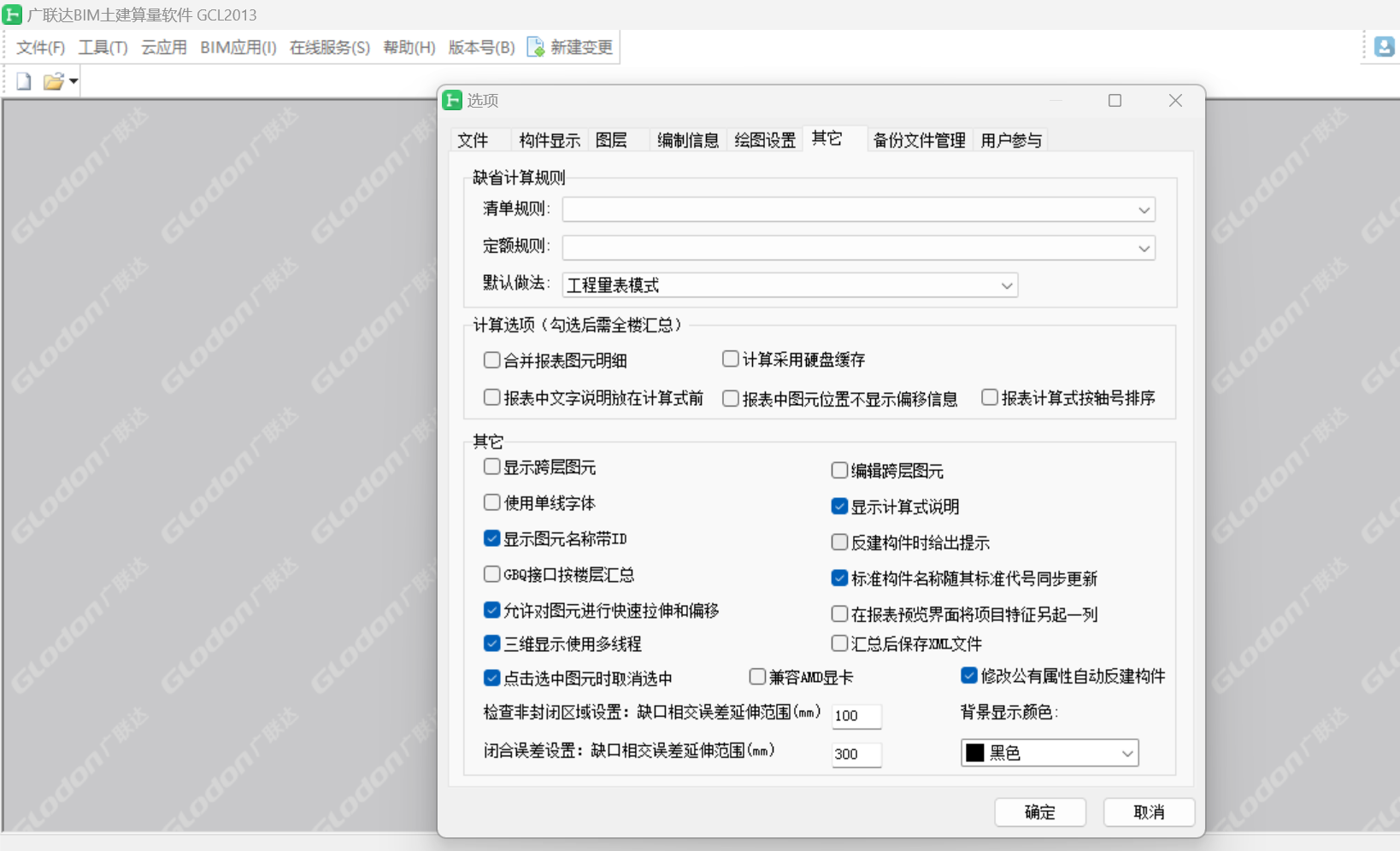1400x851 pixels.
Task: Uncheck 点击选中图元时取消选中
Action: coord(491,678)
